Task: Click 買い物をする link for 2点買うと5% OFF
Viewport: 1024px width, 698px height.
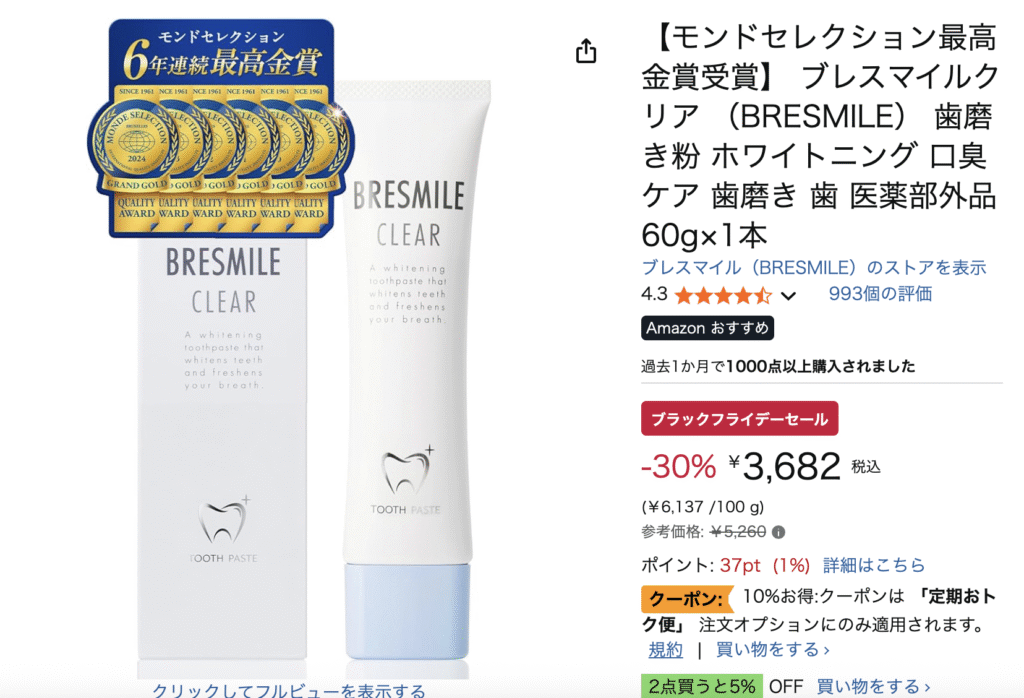Action: click(873, 686)
